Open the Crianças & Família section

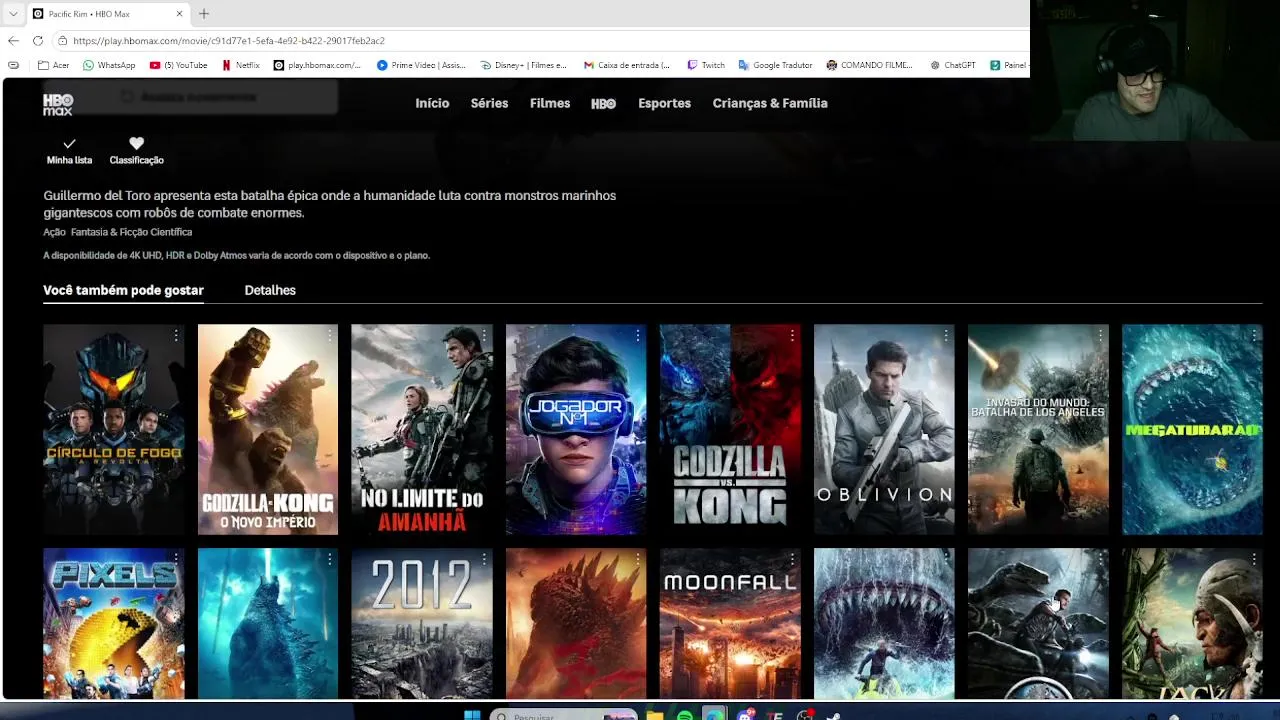coord(770,103)
